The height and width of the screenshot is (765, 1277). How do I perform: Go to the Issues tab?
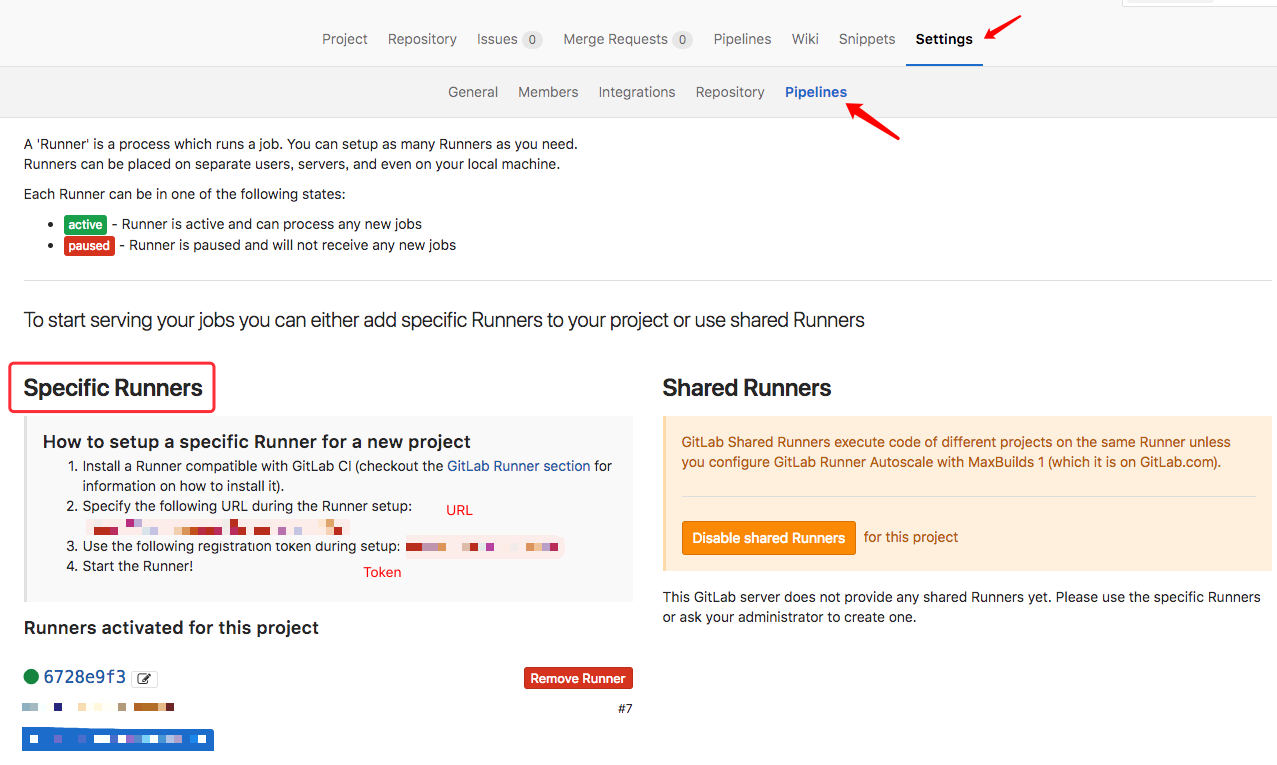(x=497, y=39)
